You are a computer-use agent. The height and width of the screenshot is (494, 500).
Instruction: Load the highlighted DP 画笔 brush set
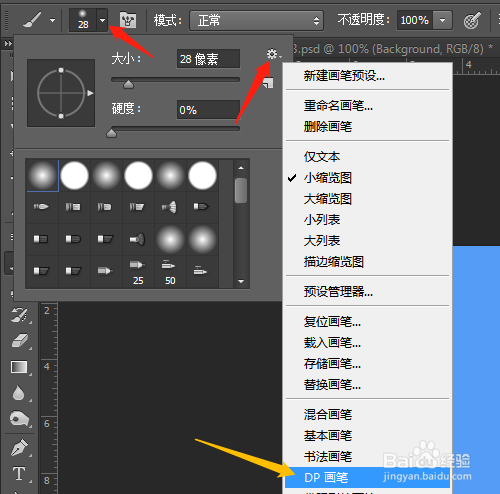367,477
